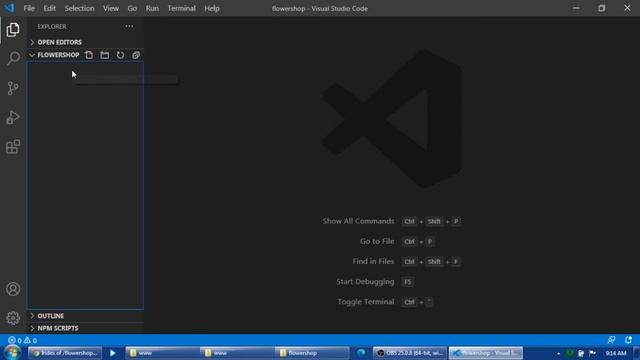This screenshot has height=360, width=640.
Task: Open the Run menu
Action: (x=152, y=8)
